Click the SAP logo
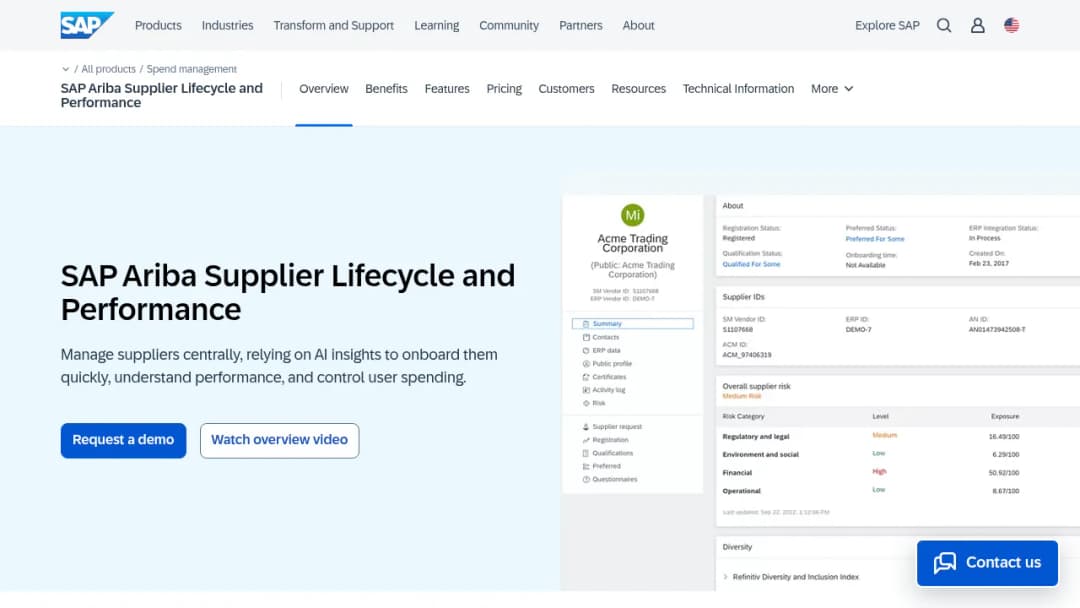This screenshot has width=1080, height=608. pos(86,25)
